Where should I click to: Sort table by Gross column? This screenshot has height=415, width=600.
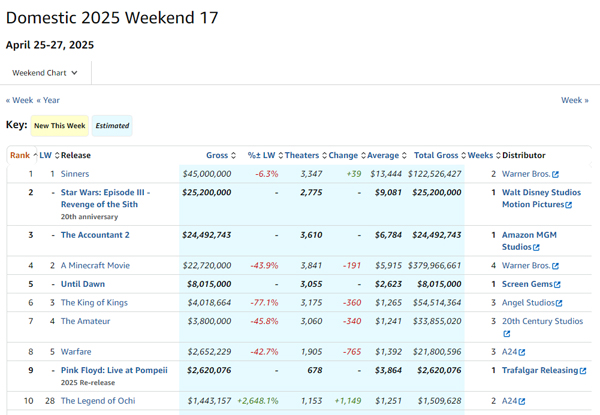pos(221,155)
